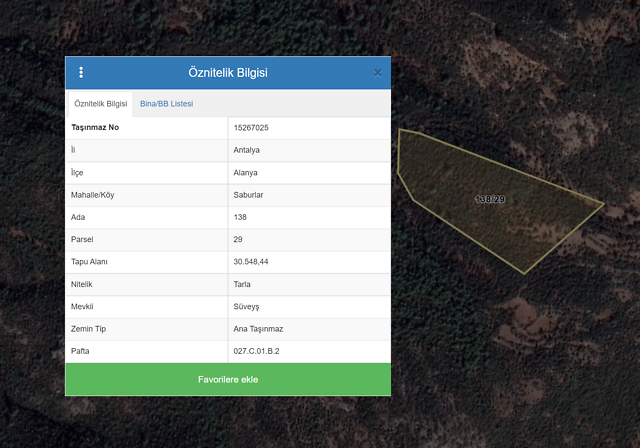
Task: Click the Ada value 138
Action: [240, 217]
